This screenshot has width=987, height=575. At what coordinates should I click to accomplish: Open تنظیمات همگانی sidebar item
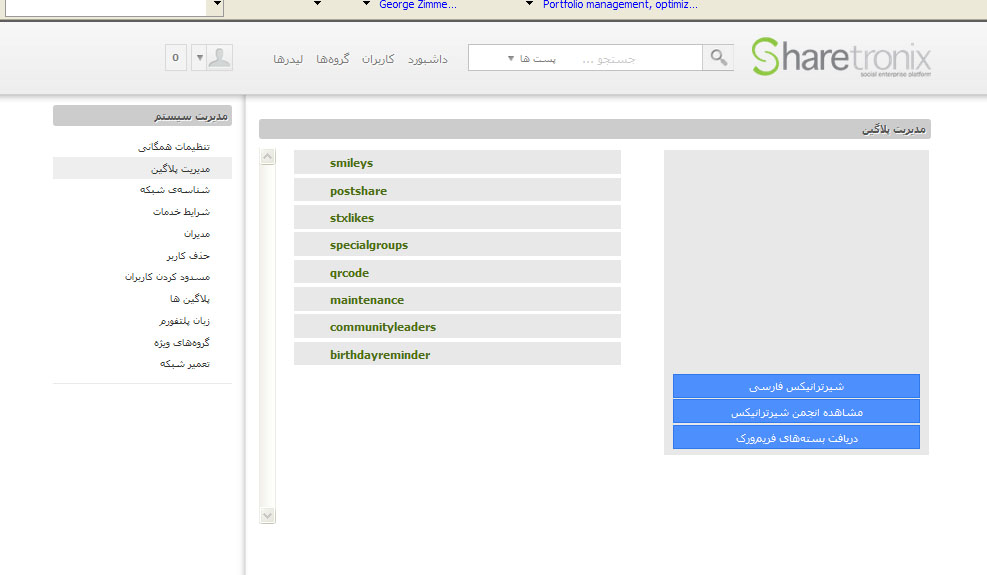pyautogui.click(x=174, y=146)
